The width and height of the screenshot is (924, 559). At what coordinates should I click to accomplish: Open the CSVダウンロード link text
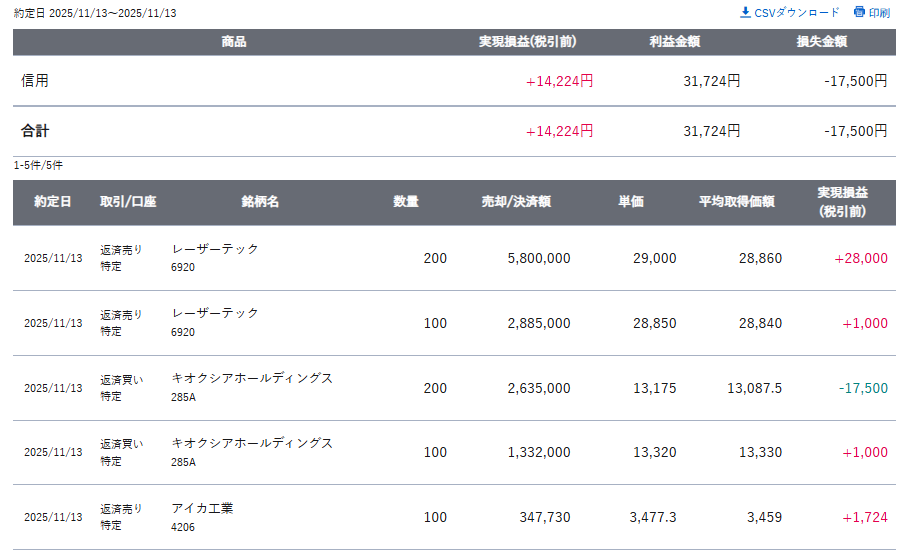(796, 13)
